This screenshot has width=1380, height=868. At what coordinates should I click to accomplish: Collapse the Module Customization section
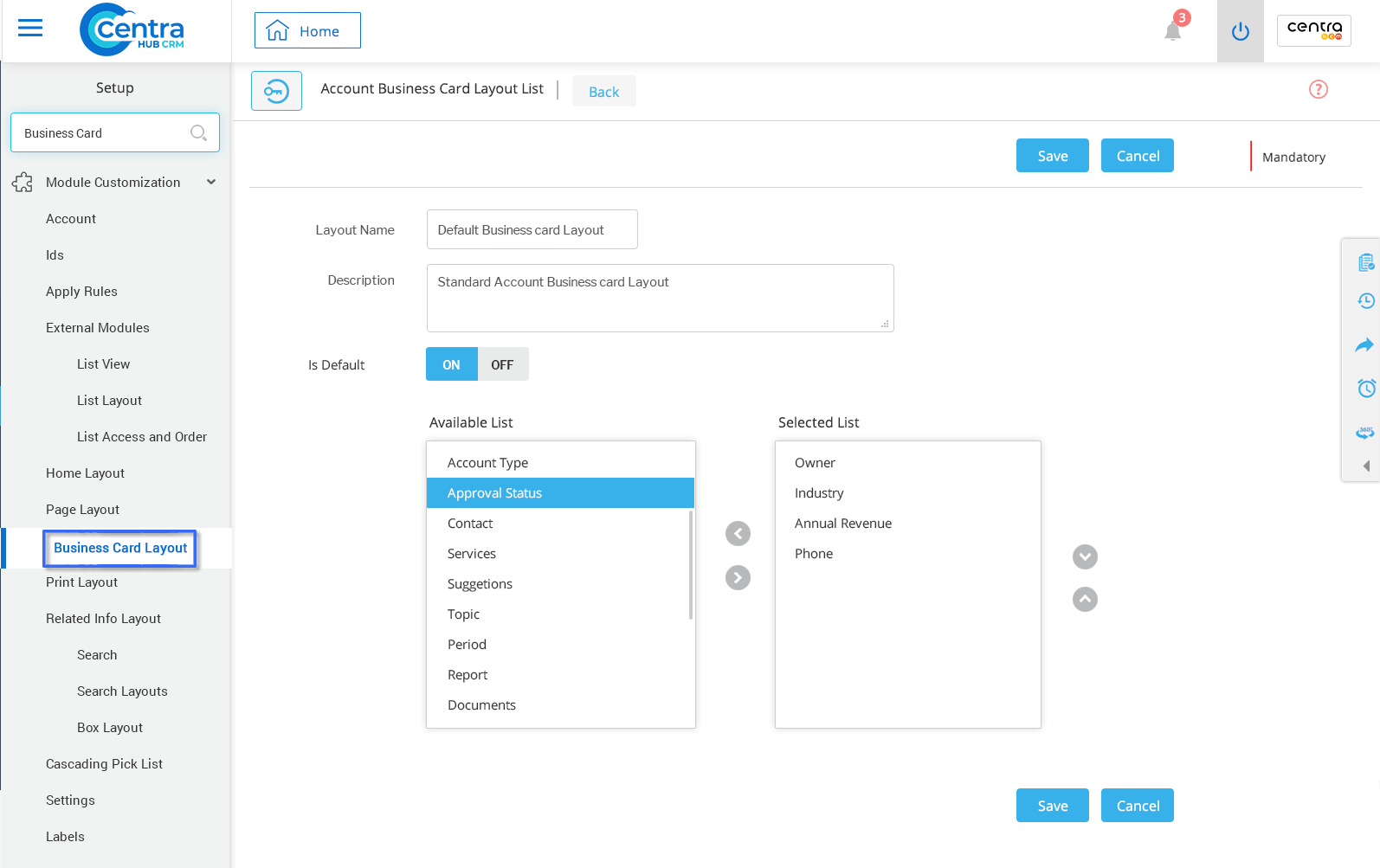pyautogui.click(x=211, y=182)
